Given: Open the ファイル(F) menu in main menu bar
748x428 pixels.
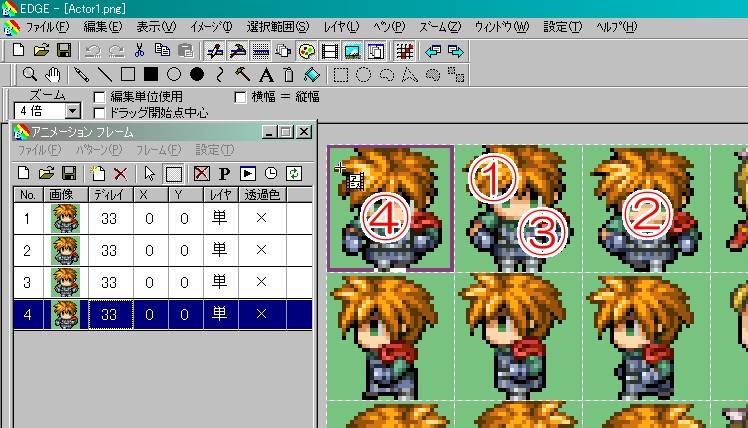Looking at the screenshot, I should 47,27.
